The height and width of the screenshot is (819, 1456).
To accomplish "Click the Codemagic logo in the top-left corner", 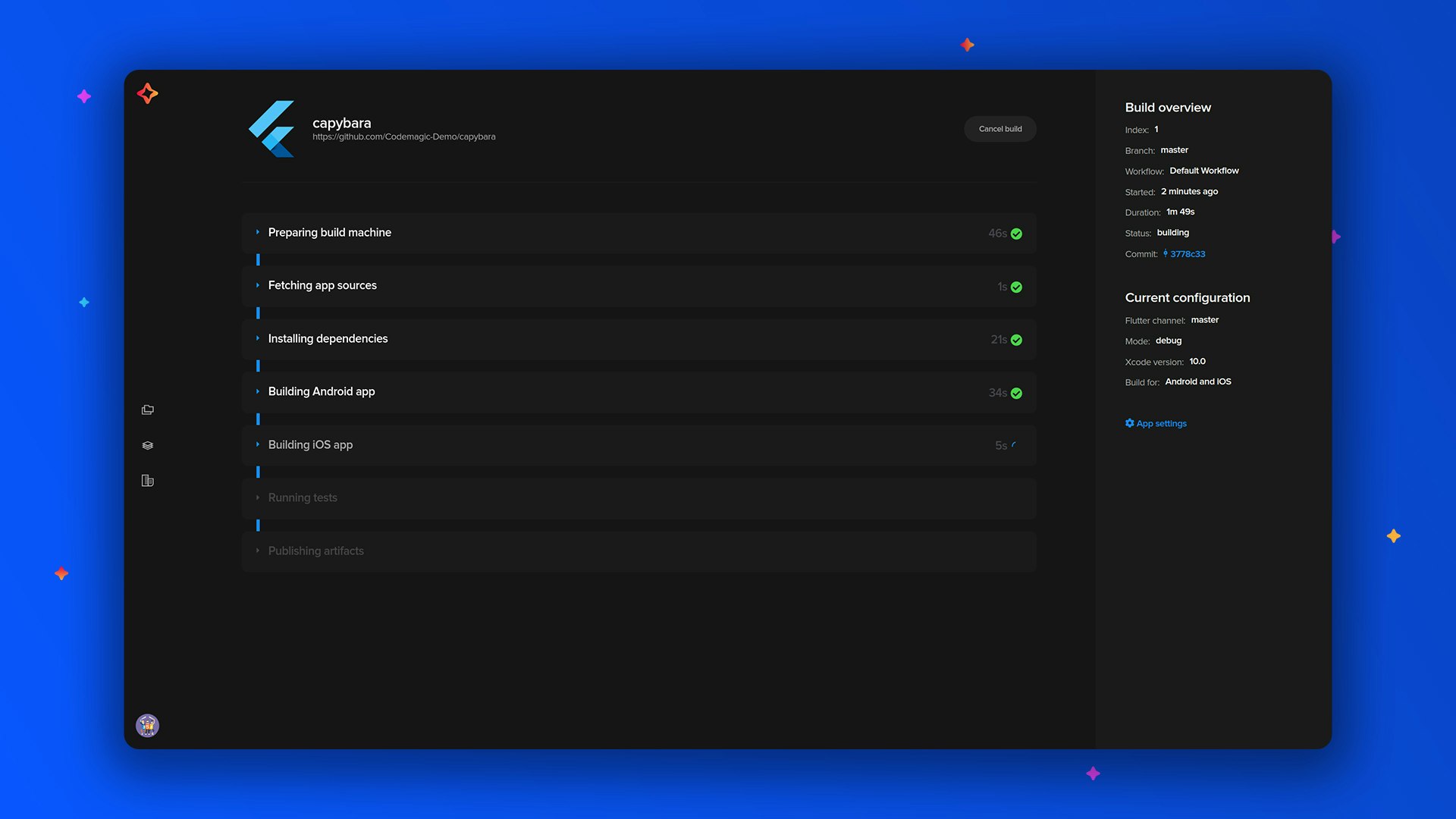I will (147, 93).
